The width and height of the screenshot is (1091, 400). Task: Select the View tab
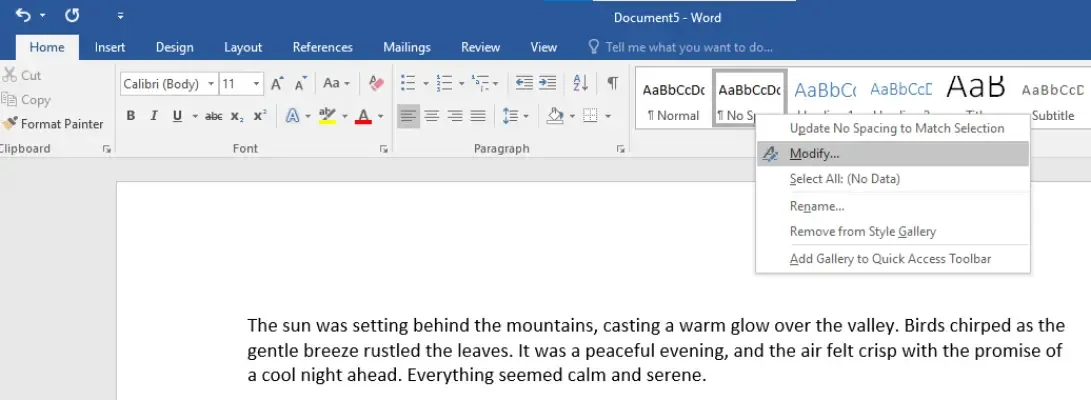[x=543, y=47]
